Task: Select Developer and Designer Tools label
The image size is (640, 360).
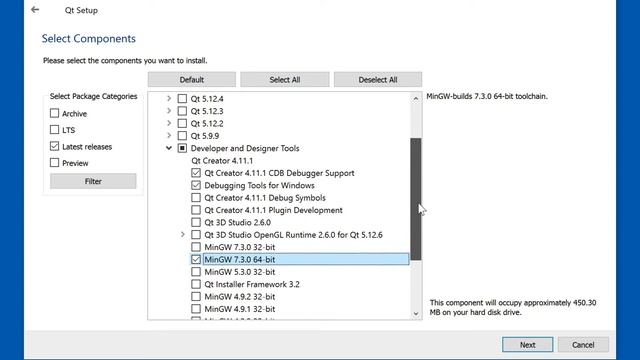Action: [x=245, y=148]
